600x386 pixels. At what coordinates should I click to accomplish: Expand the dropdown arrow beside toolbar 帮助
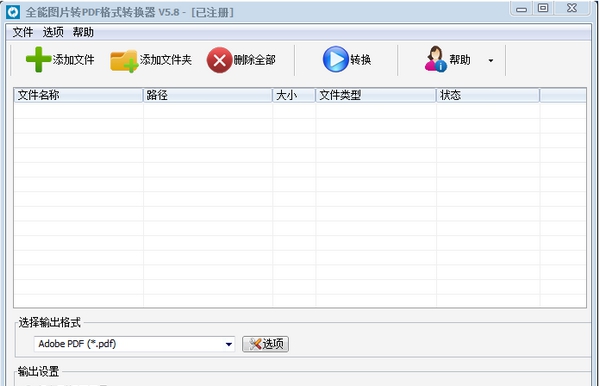click(x=491, y=60)
